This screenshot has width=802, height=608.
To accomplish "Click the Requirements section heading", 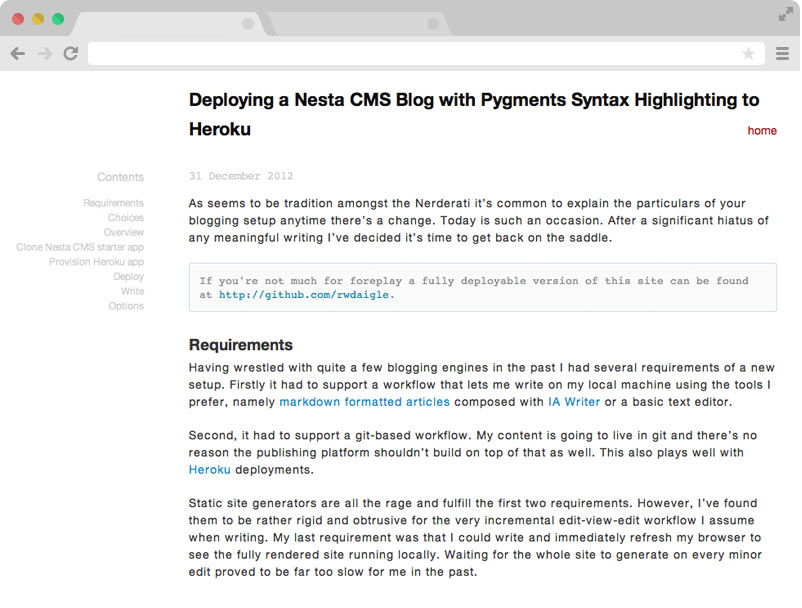I will [241, 345].
